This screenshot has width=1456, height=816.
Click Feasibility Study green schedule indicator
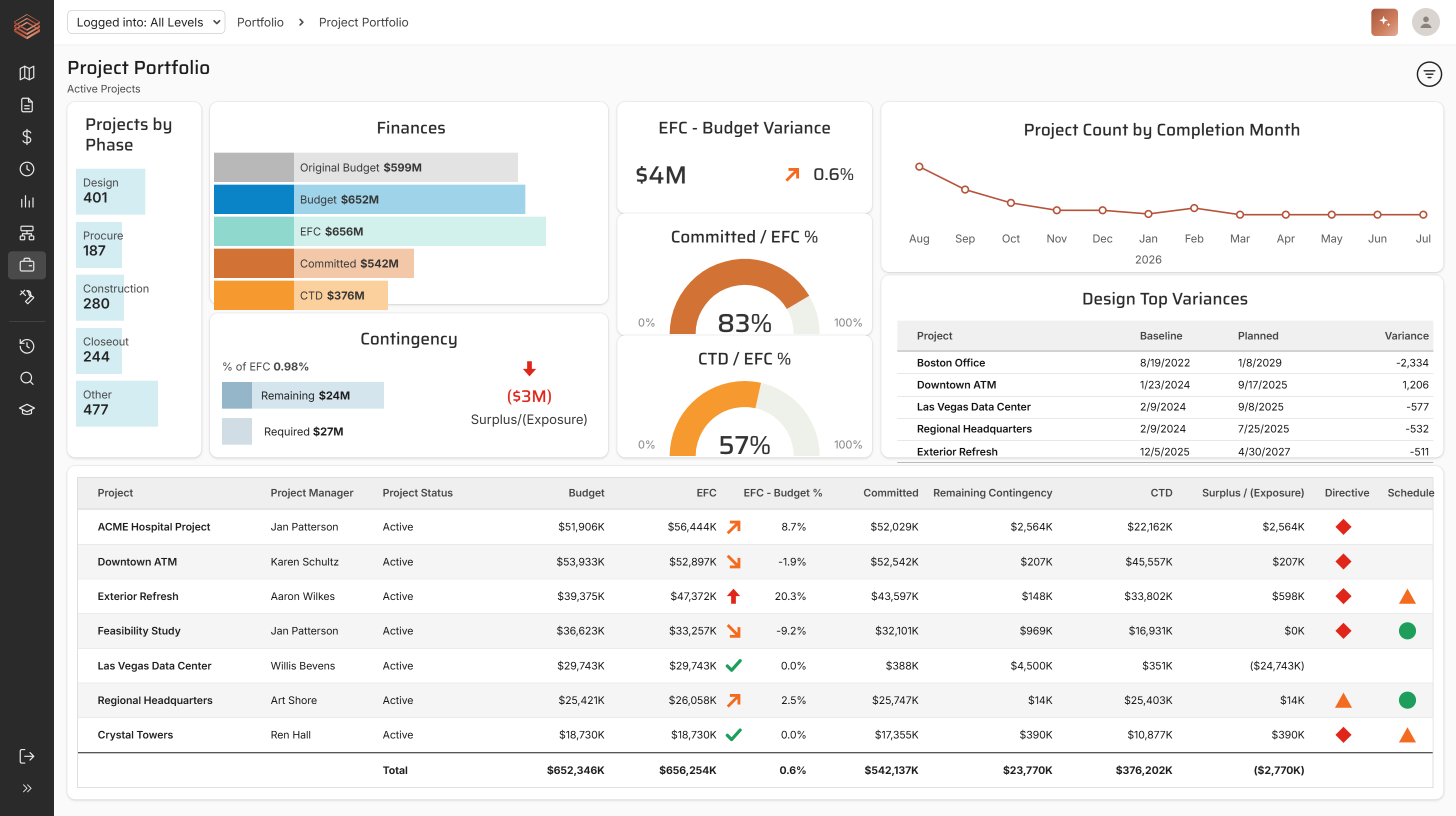1407,630
